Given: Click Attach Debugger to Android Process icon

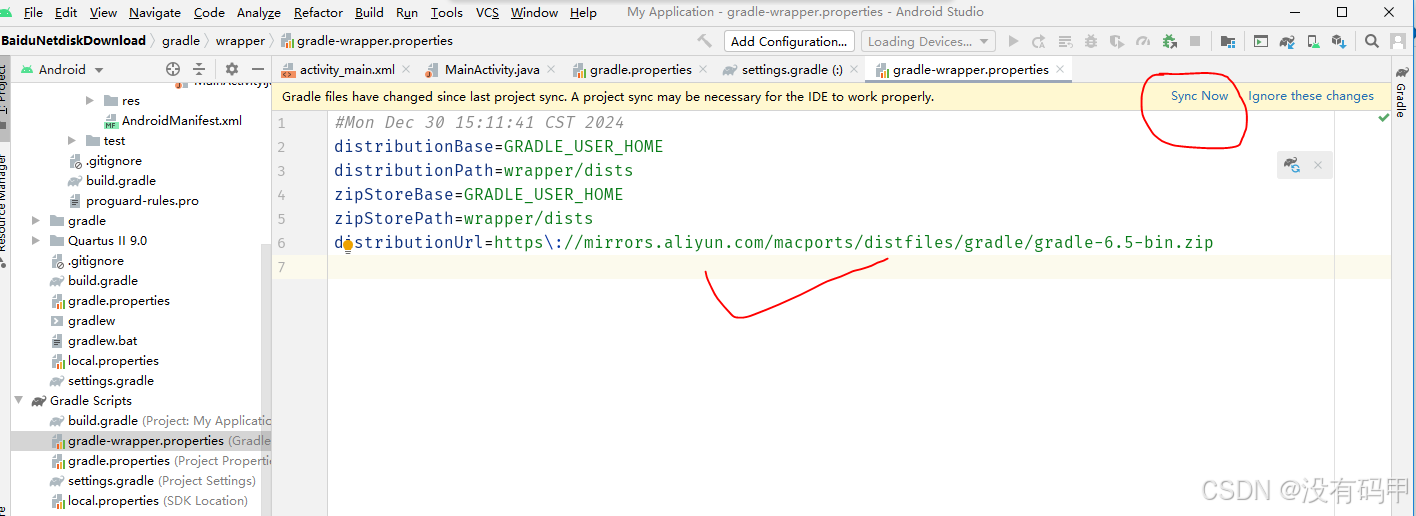Looking at the screenshot, I should point(1169,41).
